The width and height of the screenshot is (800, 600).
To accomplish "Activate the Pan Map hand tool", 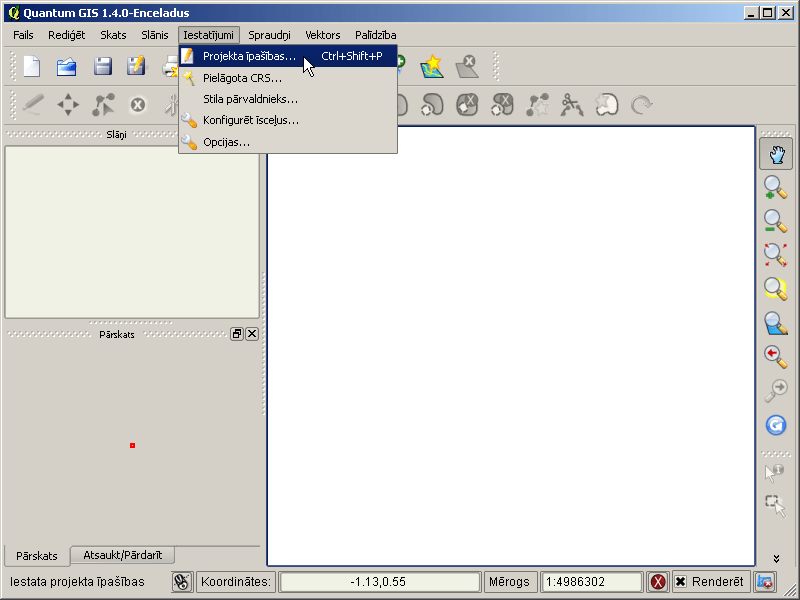I will coord(776,154).
